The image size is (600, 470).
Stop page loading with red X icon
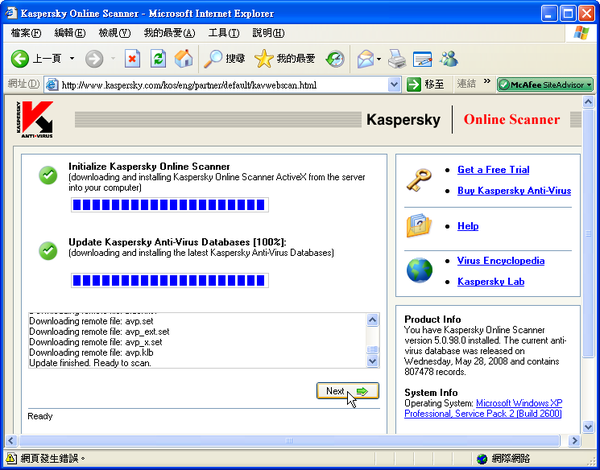tap(132, 59)
